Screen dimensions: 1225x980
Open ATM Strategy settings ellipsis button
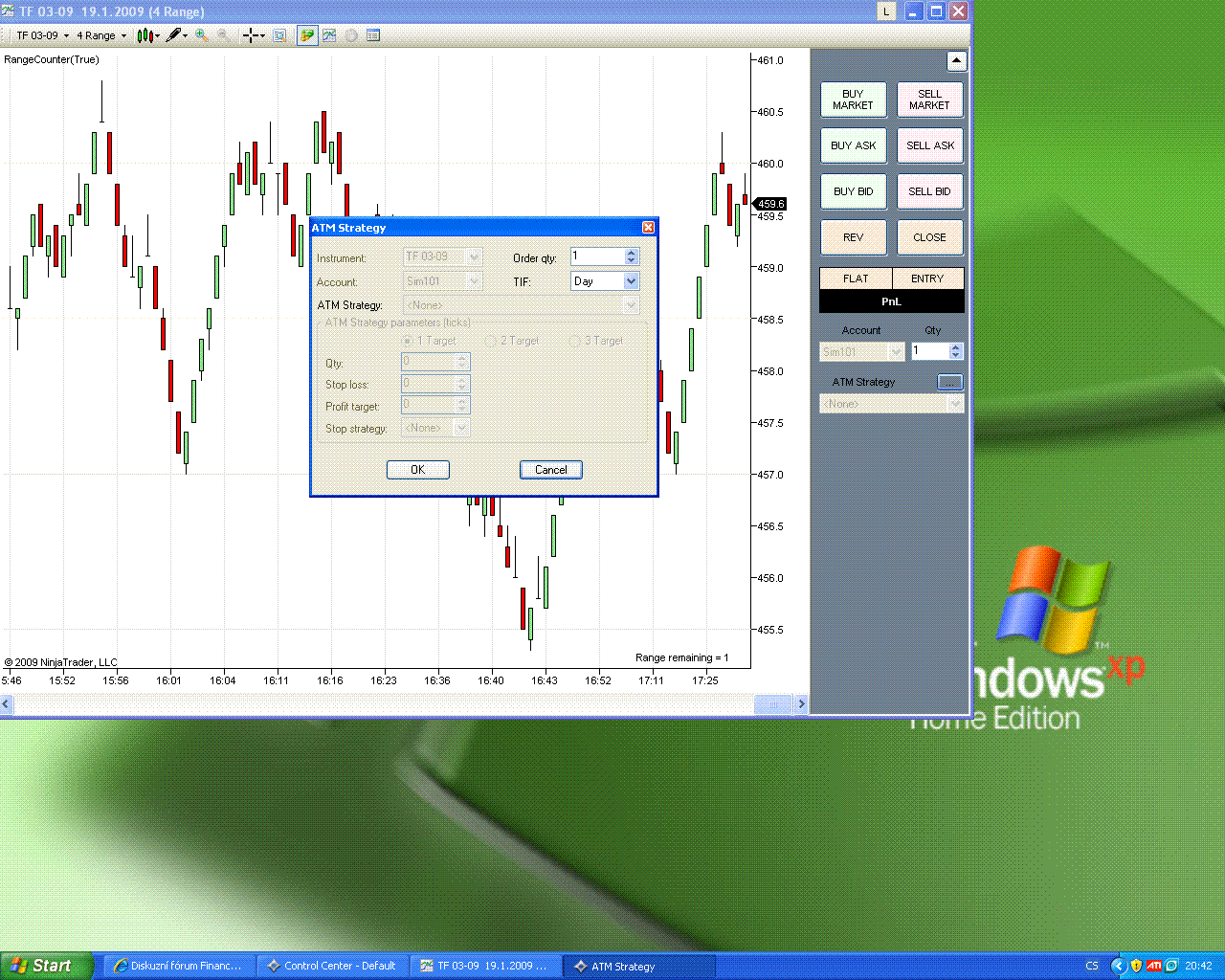[x=949, y=382]
